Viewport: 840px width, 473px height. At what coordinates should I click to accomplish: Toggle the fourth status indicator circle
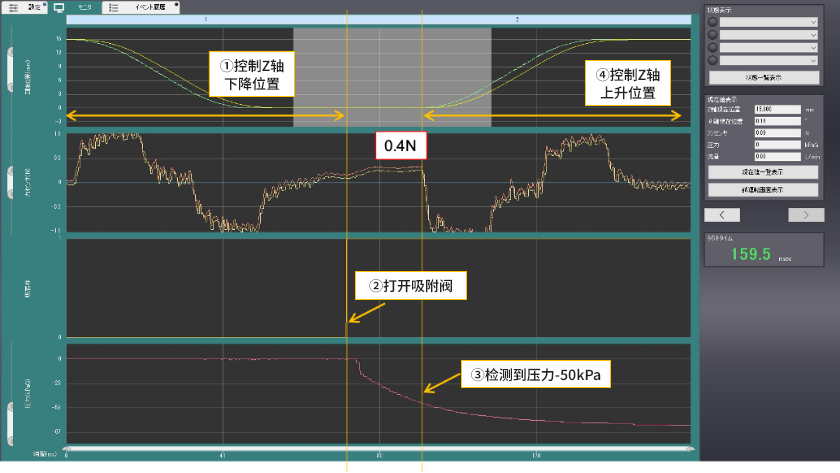tap(712, 59)
